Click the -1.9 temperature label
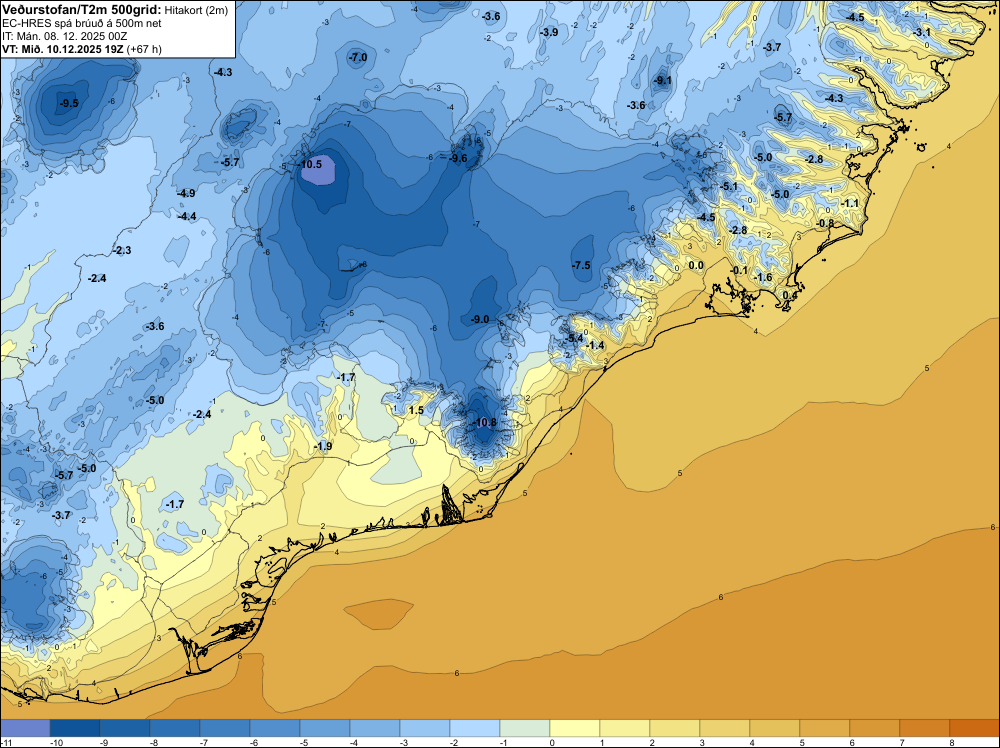The width and height of the screenshot is (1000, 748). 323,446
